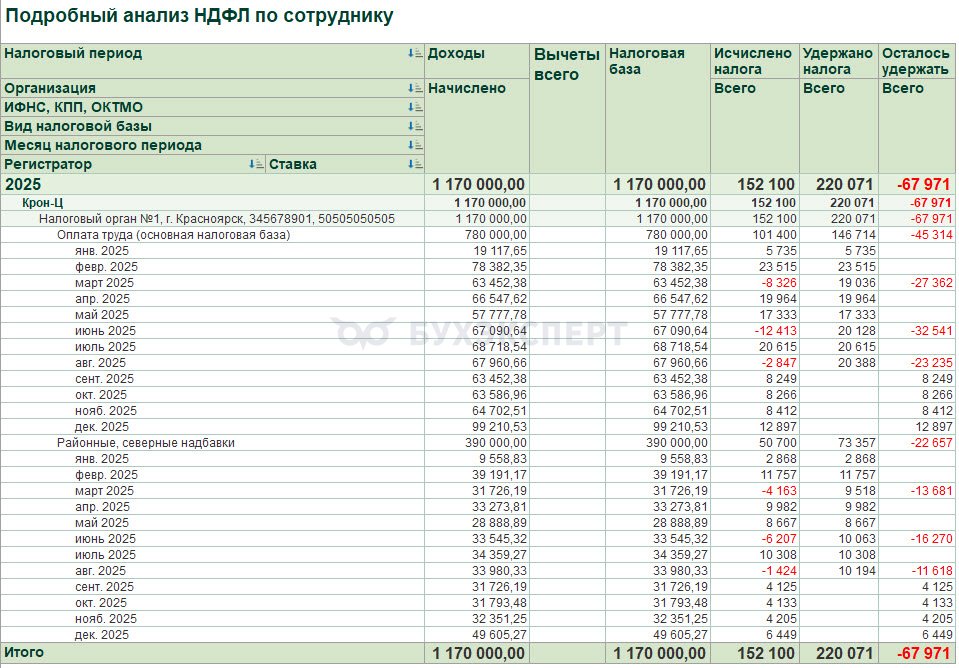Click the withheld tax value 146 714

pos(853,234)
